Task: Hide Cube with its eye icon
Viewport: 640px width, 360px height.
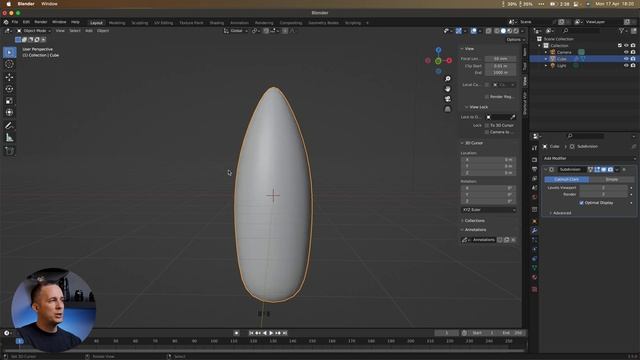Action: [x=626, y=59]
